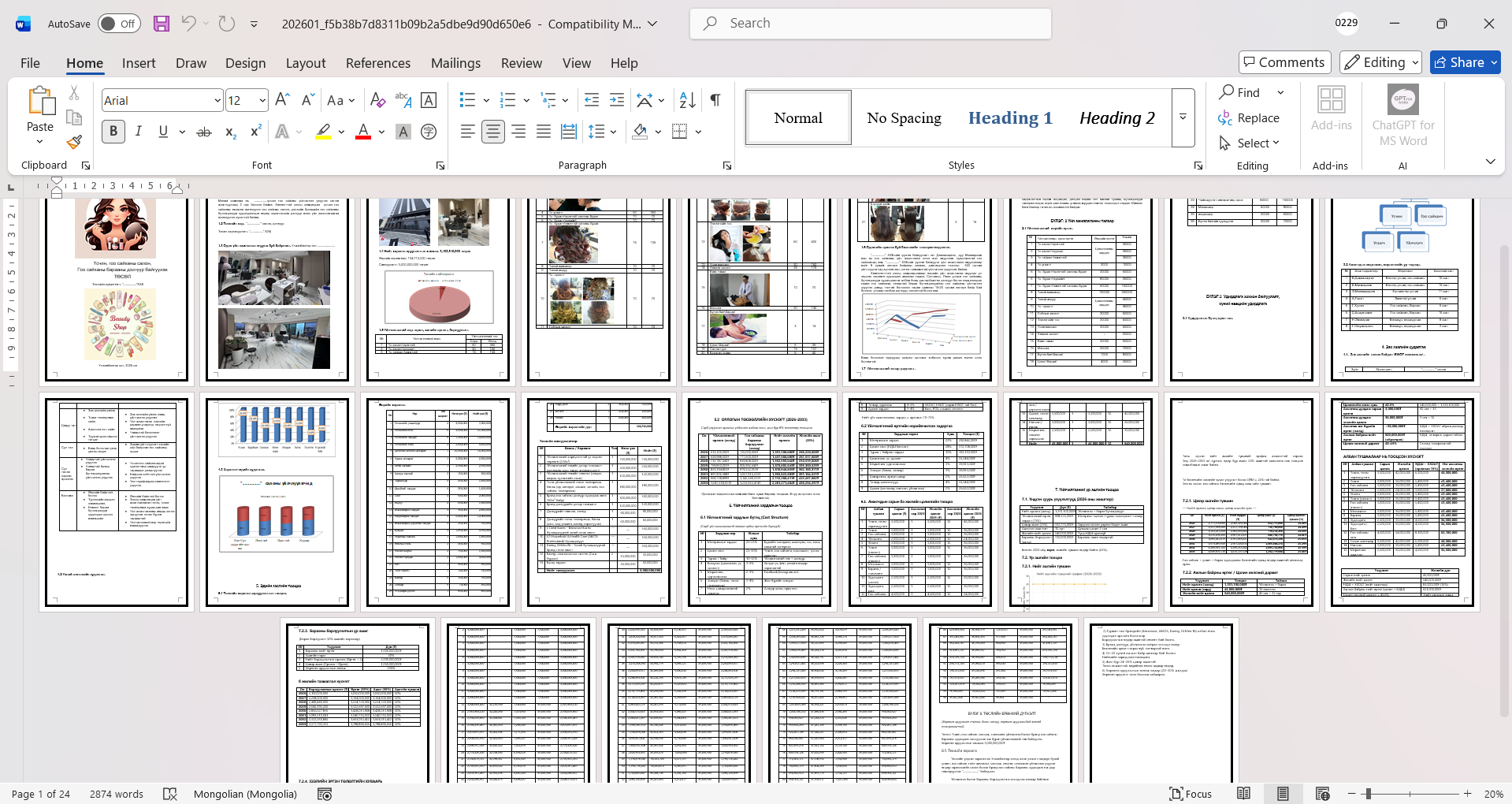This screenshot has width=1512, height=804.
Task: Switch to the References tab
Action: (377, 63)
